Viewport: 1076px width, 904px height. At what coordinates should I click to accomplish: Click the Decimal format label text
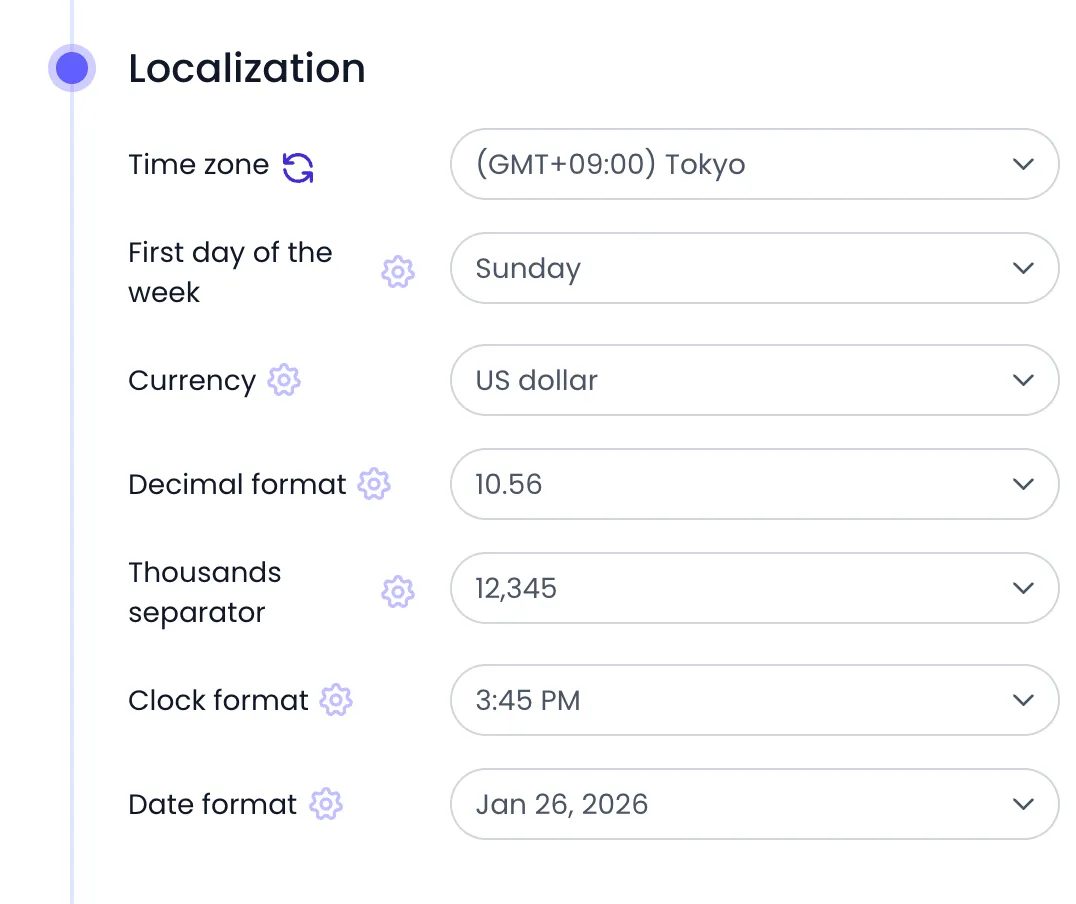pos(237,485)
